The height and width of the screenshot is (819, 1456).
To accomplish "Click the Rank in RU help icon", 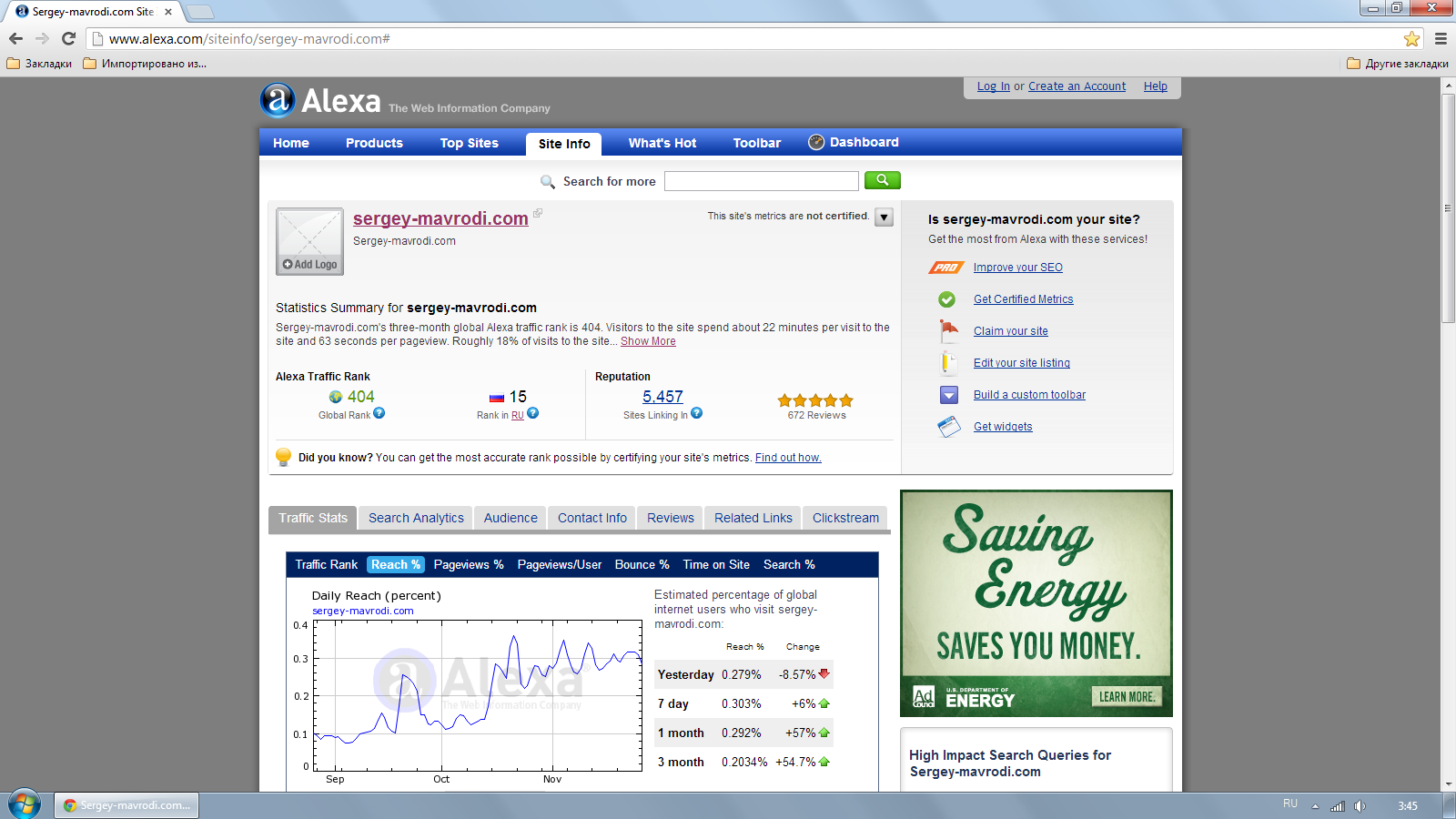I will [533, 413].
